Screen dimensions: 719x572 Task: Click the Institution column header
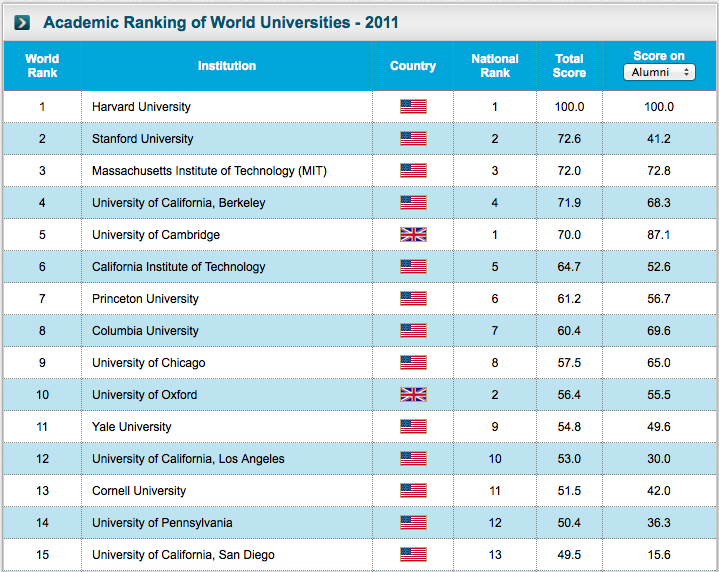point(227,66)
